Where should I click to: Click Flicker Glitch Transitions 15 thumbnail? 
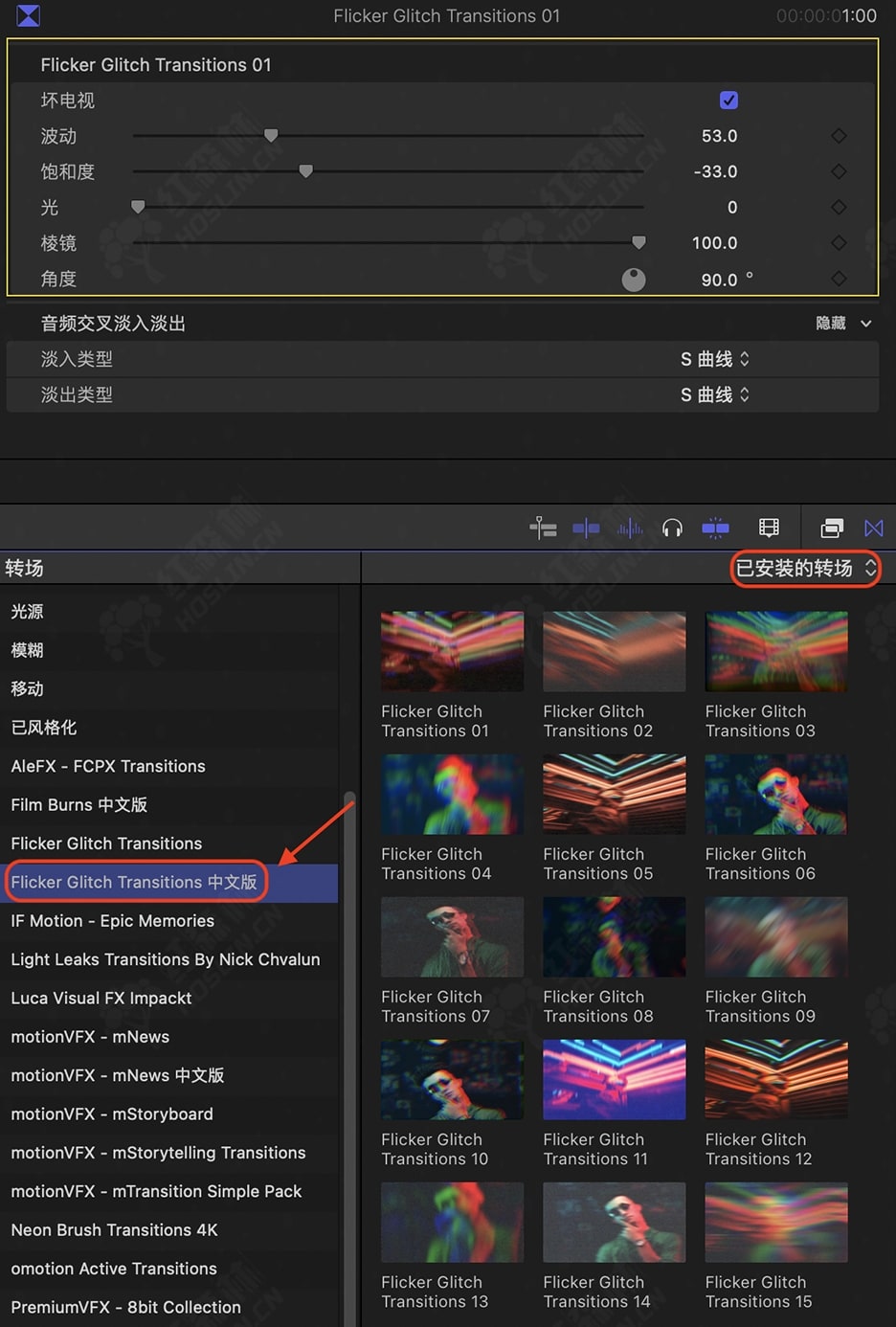776,1222
